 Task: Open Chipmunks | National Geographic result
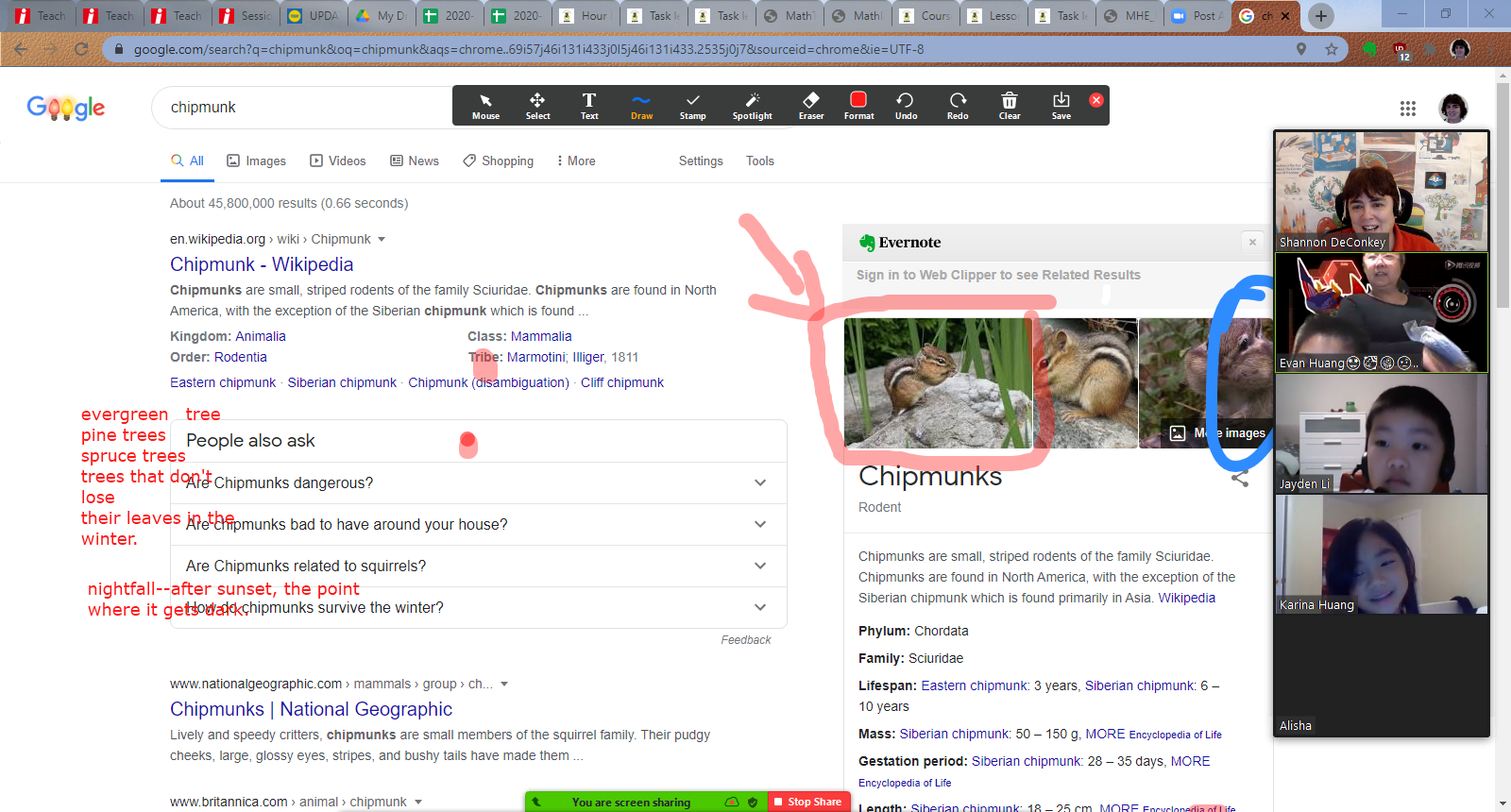tap(311, 709)
